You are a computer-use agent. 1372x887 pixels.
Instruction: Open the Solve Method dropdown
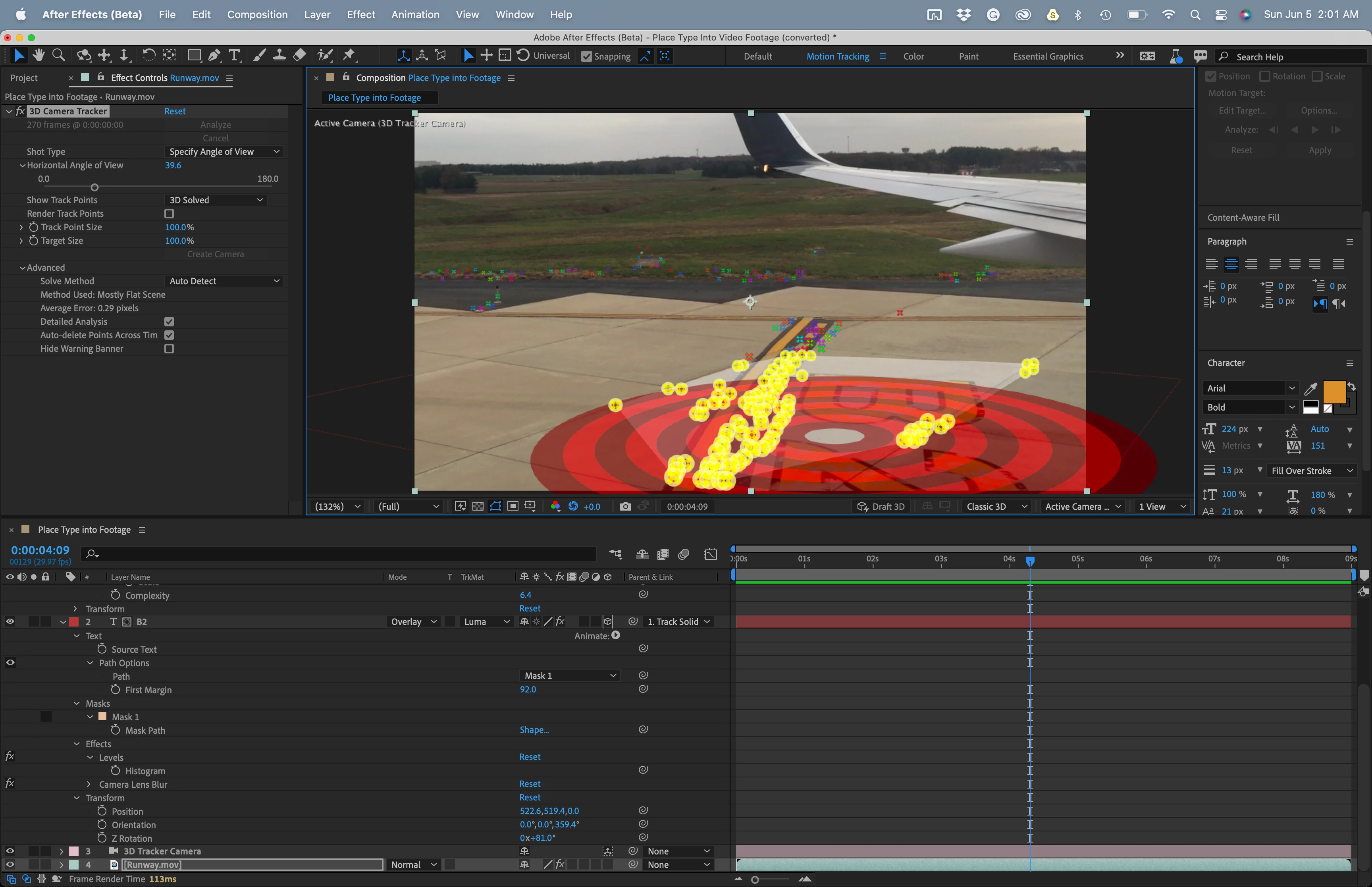pyautogui.click(x=224, y=281)
